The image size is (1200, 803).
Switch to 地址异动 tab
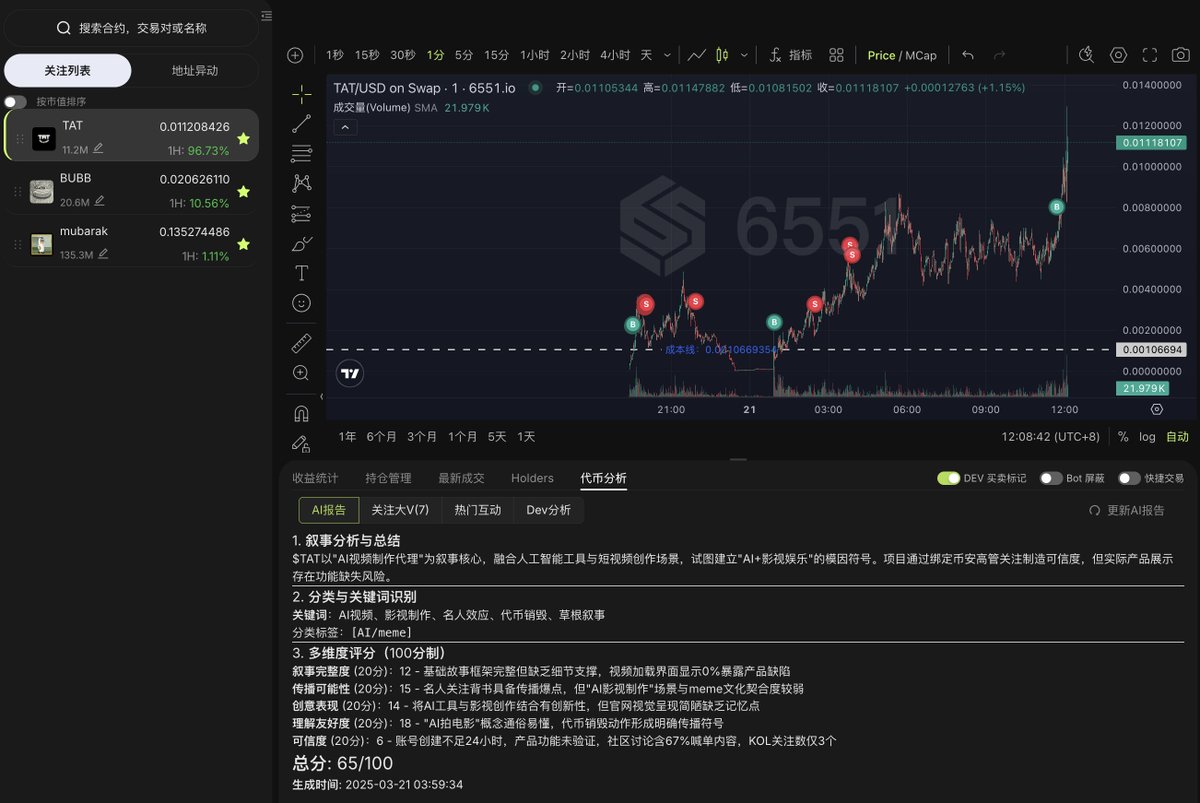(194, 71)
